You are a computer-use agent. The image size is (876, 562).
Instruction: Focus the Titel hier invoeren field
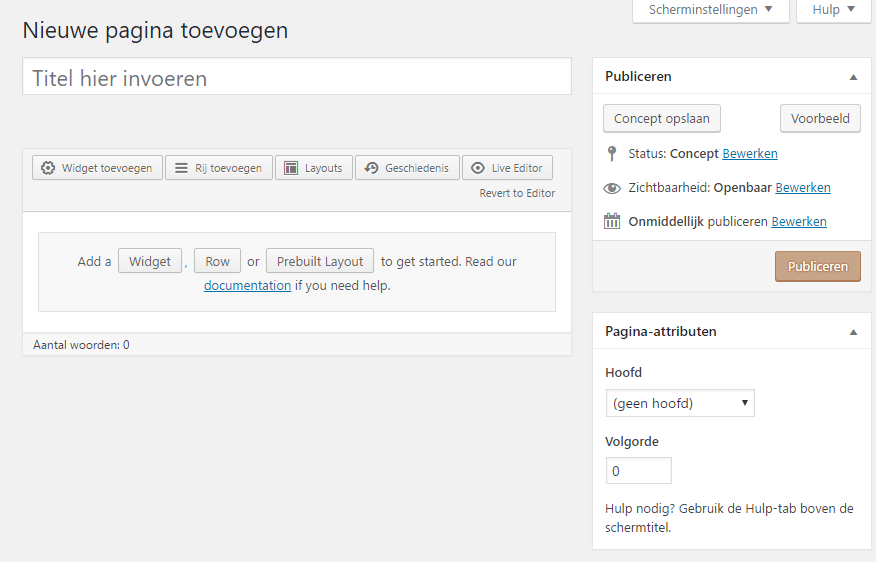point(297,77)
